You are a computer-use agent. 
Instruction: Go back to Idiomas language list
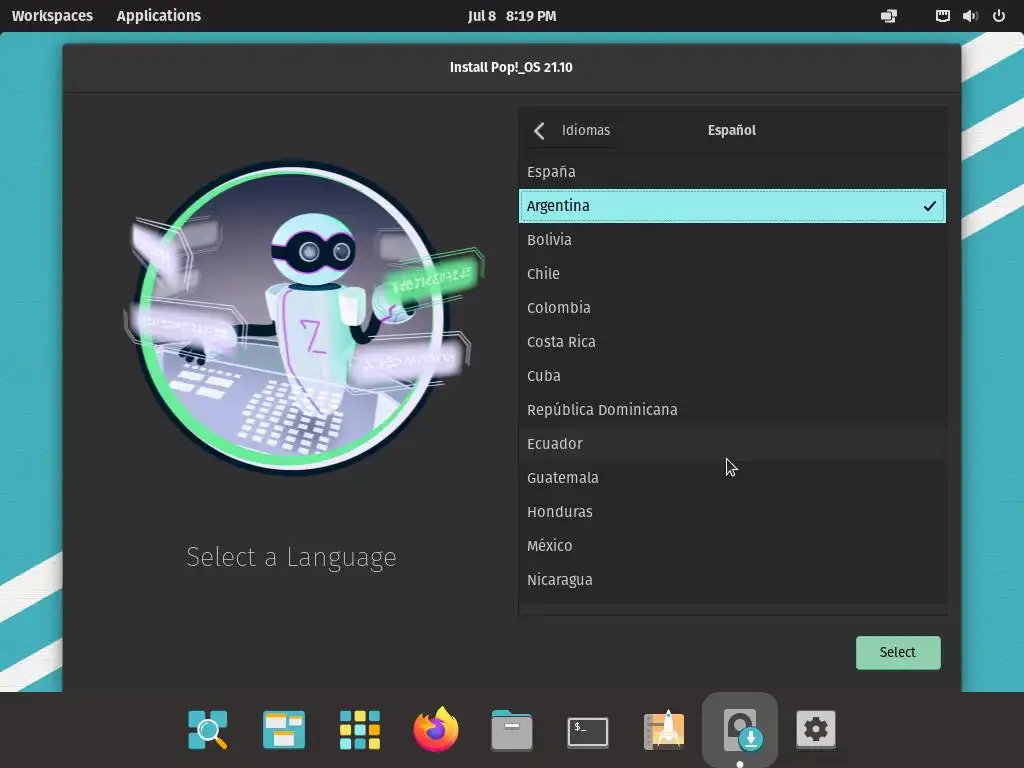point(572,130)
